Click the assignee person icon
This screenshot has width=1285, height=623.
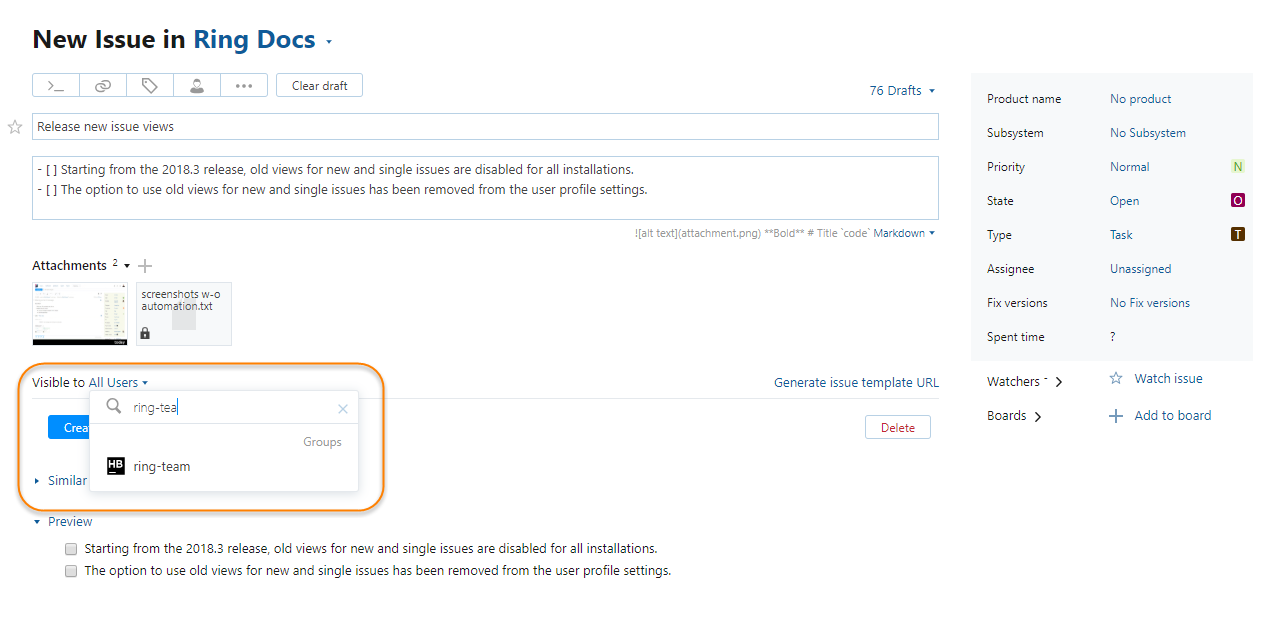click(197, 86)
